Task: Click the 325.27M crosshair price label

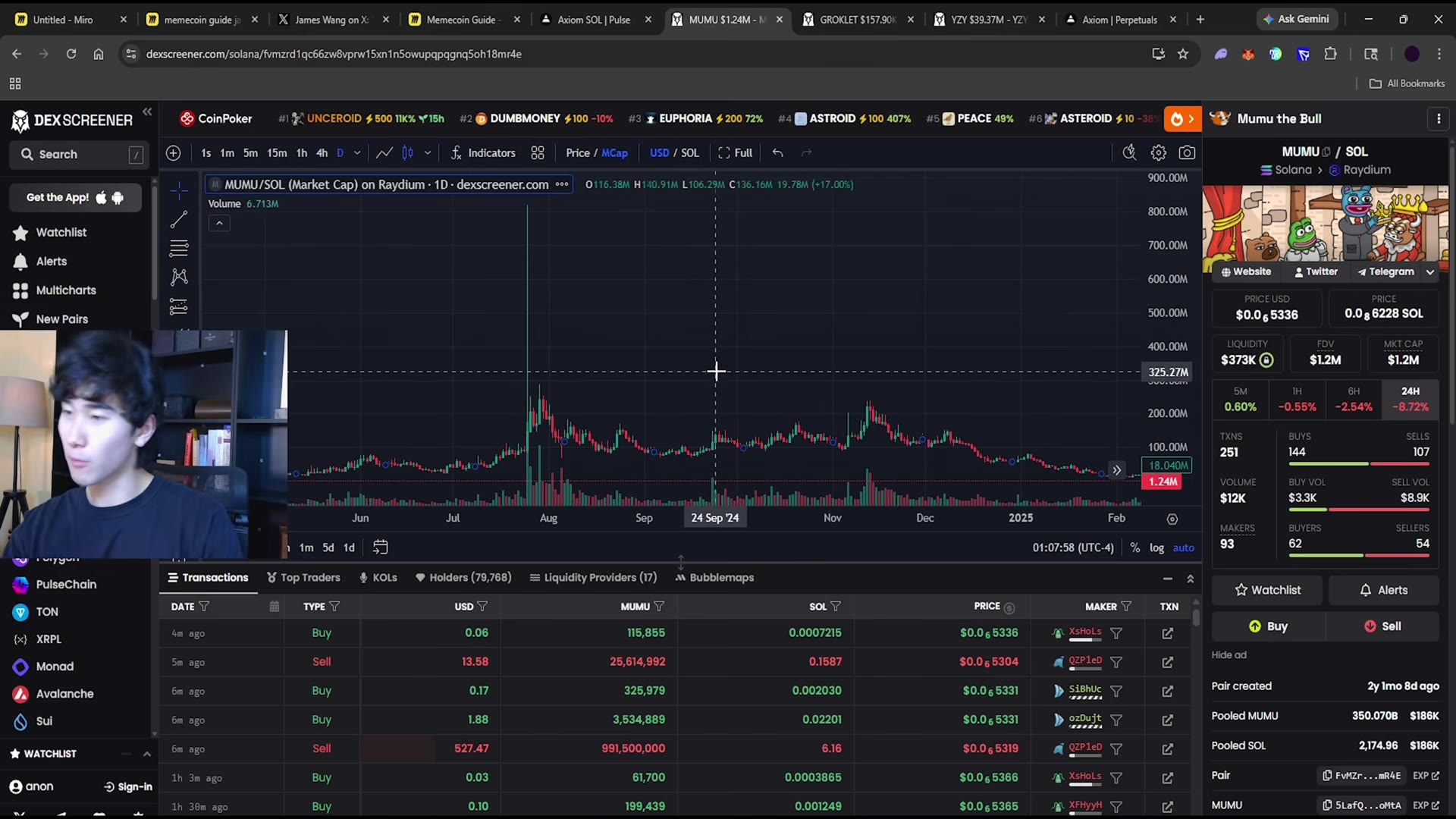Action: (x=1168, y=372)
